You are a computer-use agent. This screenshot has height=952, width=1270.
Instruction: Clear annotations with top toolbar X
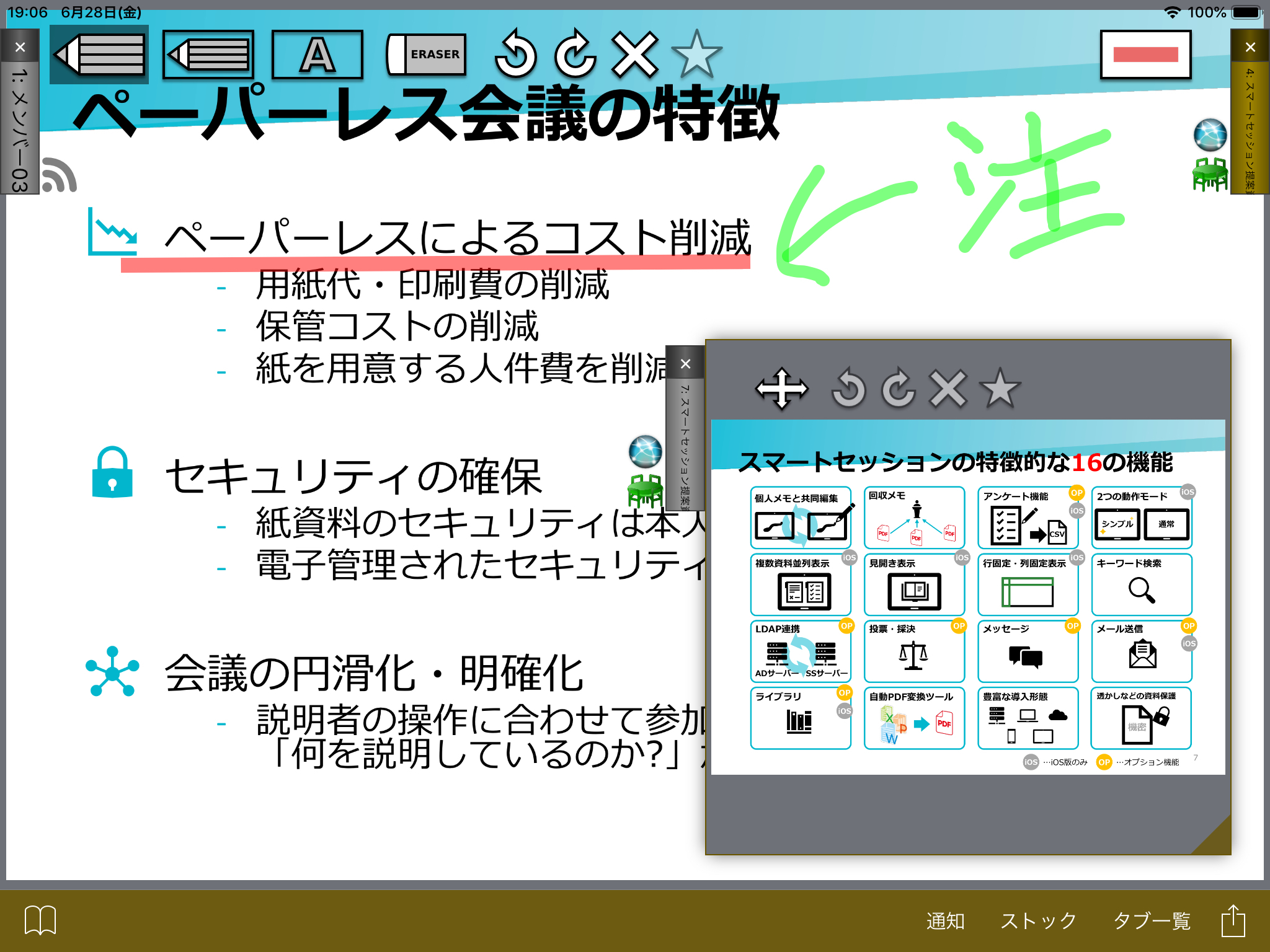click(x=635, y=55)
